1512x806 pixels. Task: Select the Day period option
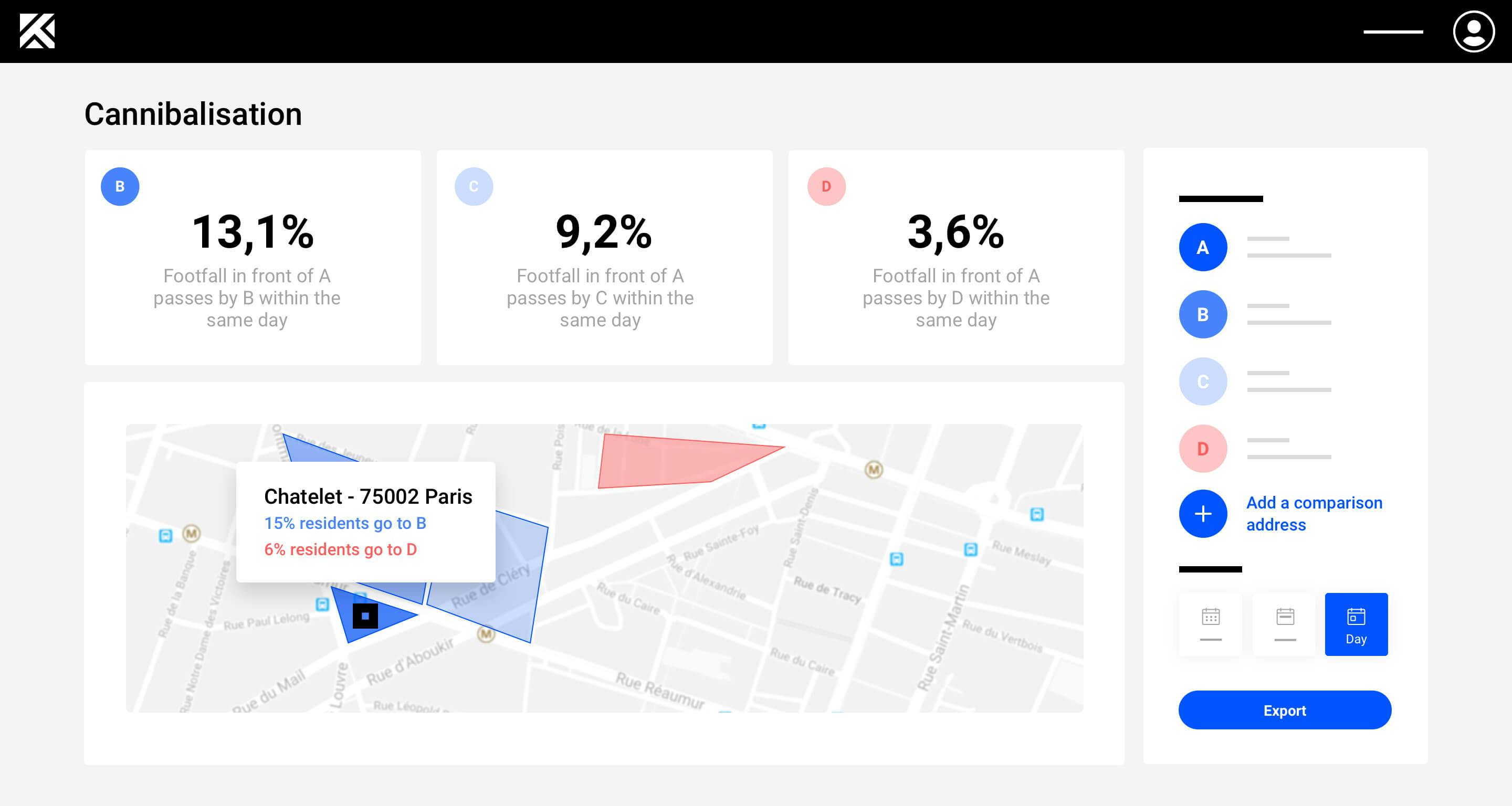[x=1356, y=624]
